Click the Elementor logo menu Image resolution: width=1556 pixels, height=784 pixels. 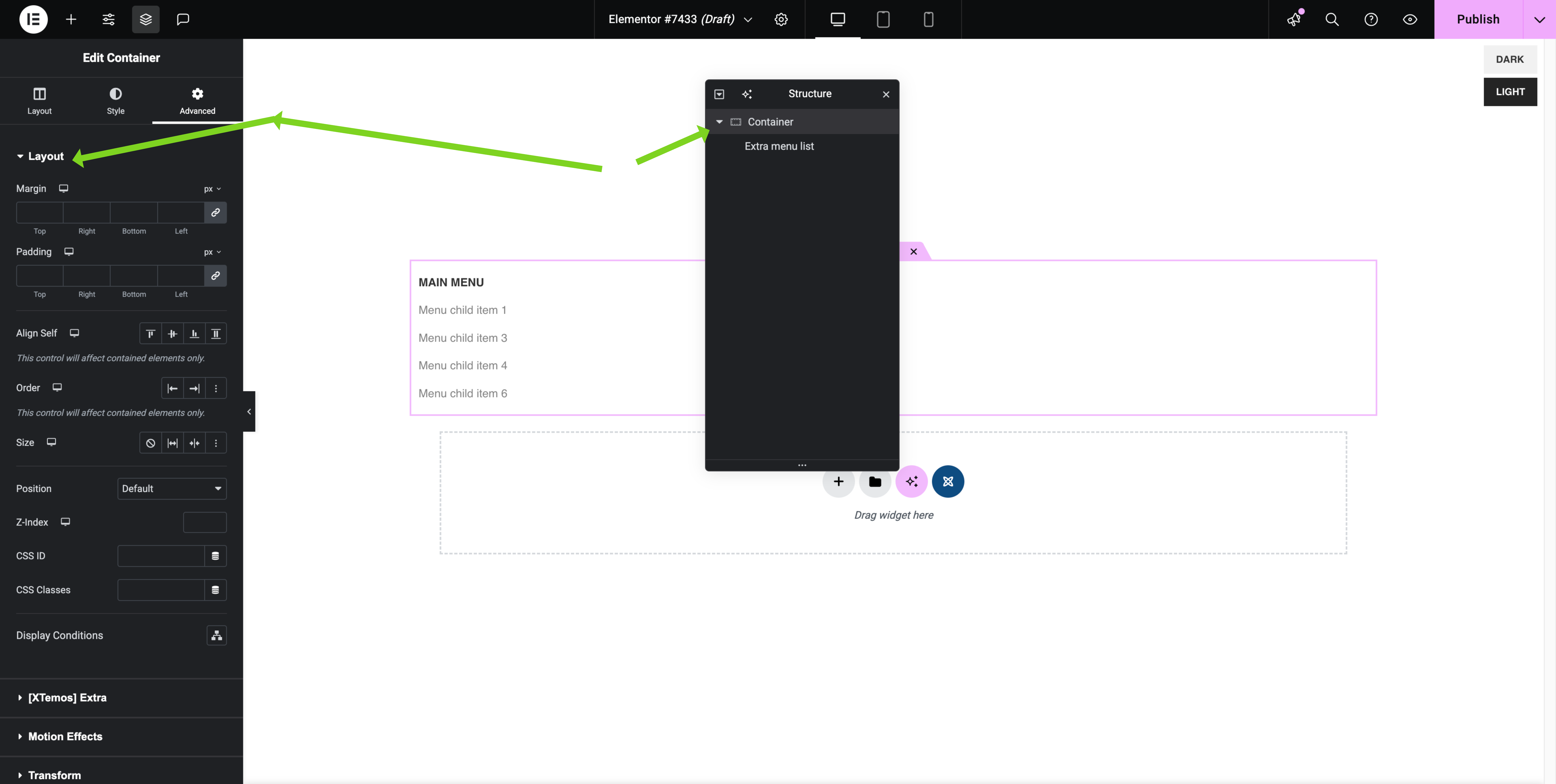33,19
